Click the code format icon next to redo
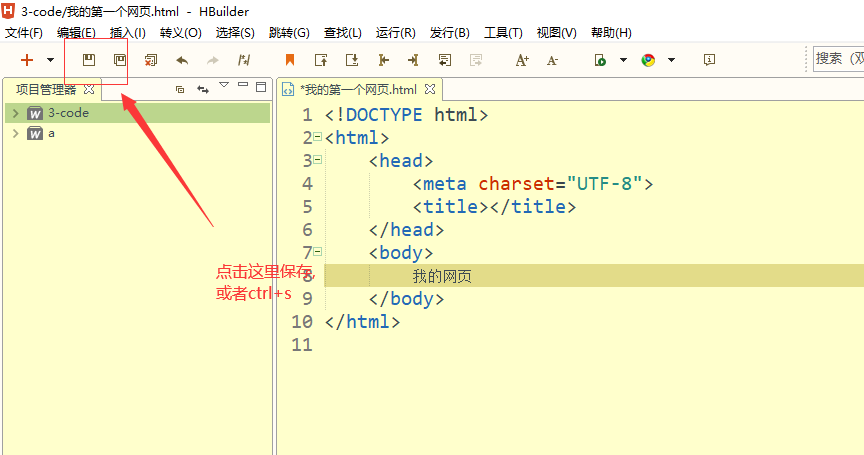 (x=244, y=60)
